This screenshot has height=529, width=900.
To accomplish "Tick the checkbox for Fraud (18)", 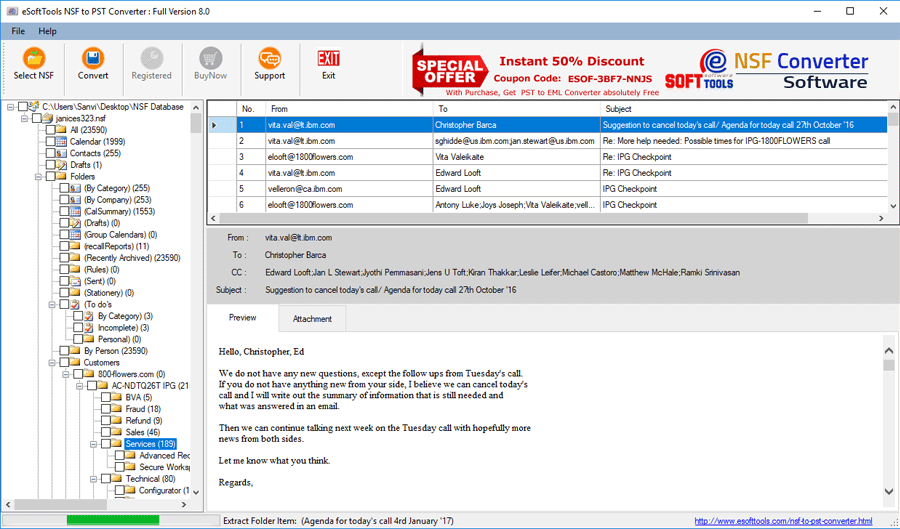I will tap(105, 409).
